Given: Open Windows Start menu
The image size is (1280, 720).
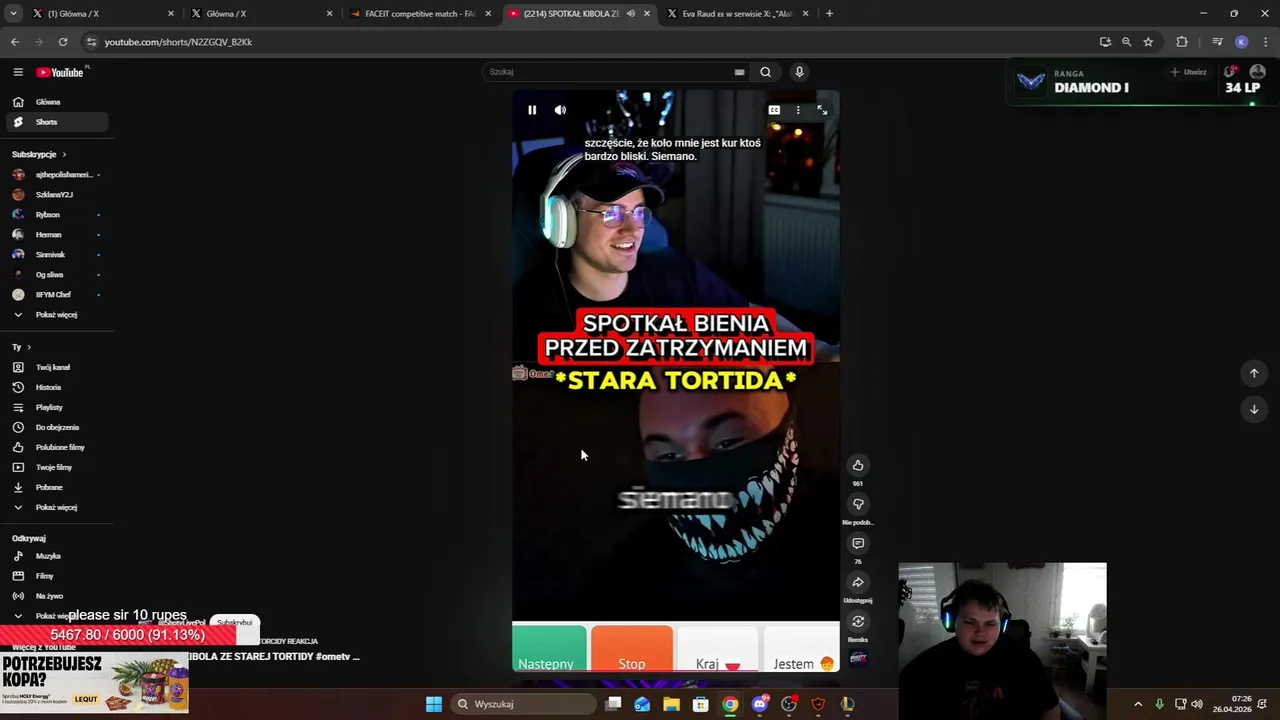Looking at the screenshot, I should click(x=434, y=704).
